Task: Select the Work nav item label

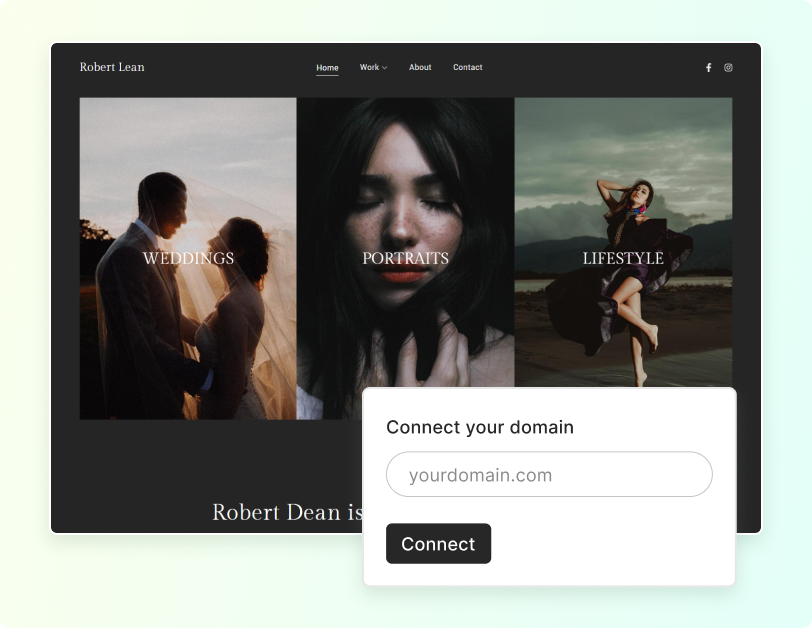Action: point(369,68)
